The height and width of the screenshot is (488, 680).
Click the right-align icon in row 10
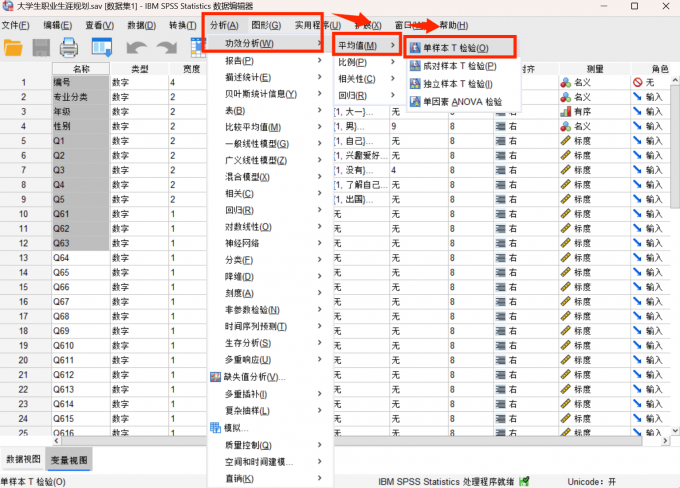(500, 214)
